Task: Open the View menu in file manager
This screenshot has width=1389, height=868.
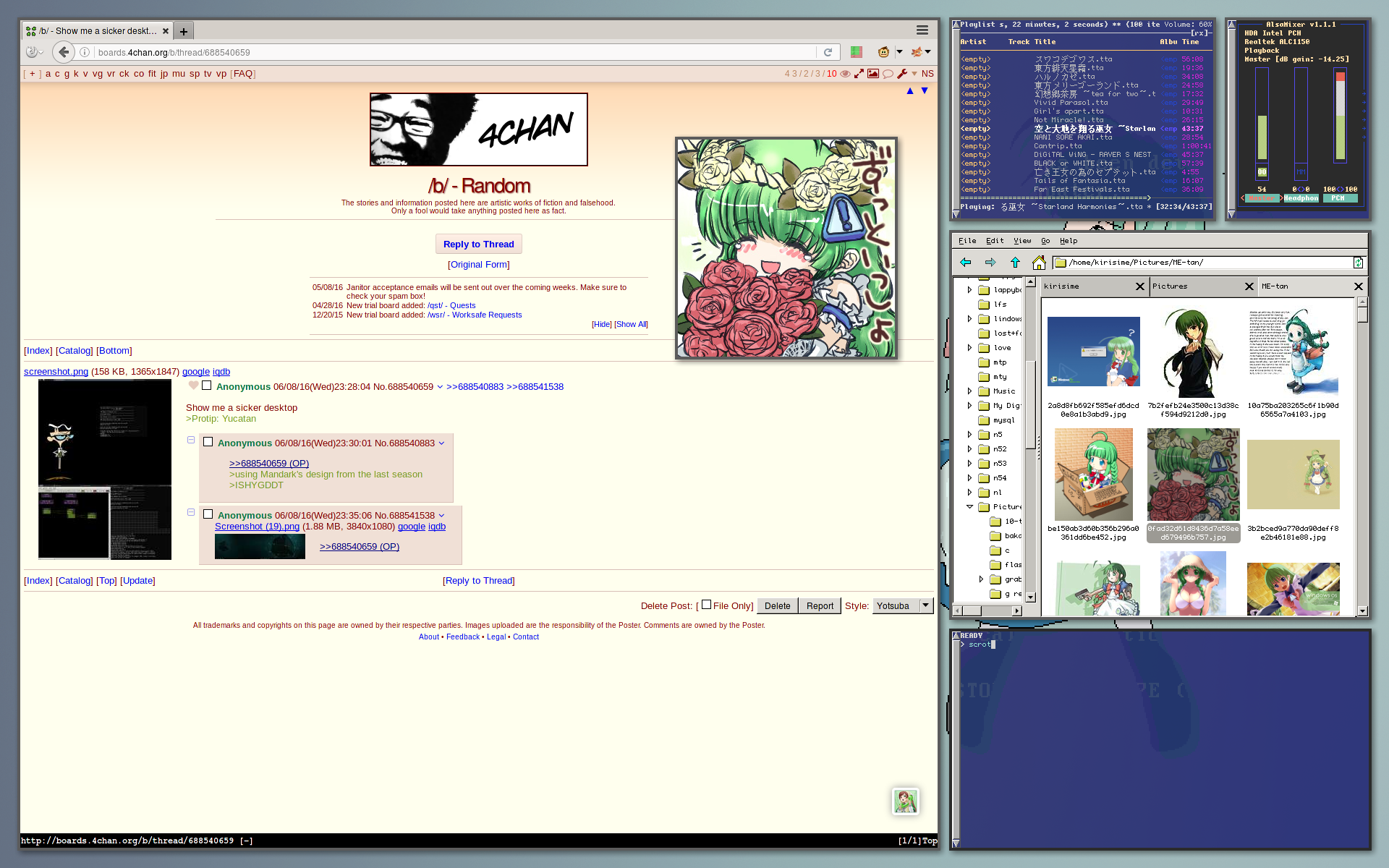Action: click(x=1021, y=241)
